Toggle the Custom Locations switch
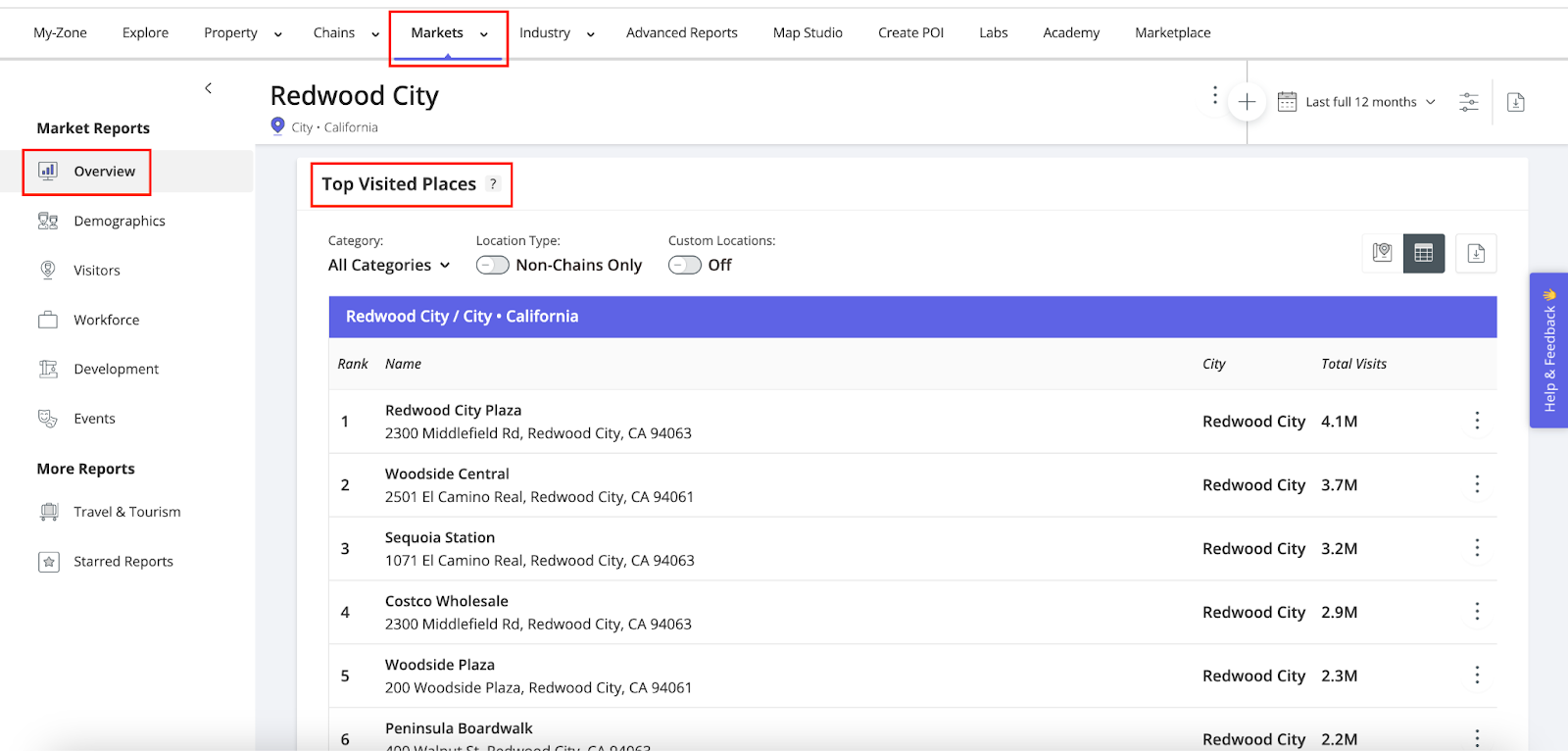This screenshot has width=1568, height=751. click(685, 265)
